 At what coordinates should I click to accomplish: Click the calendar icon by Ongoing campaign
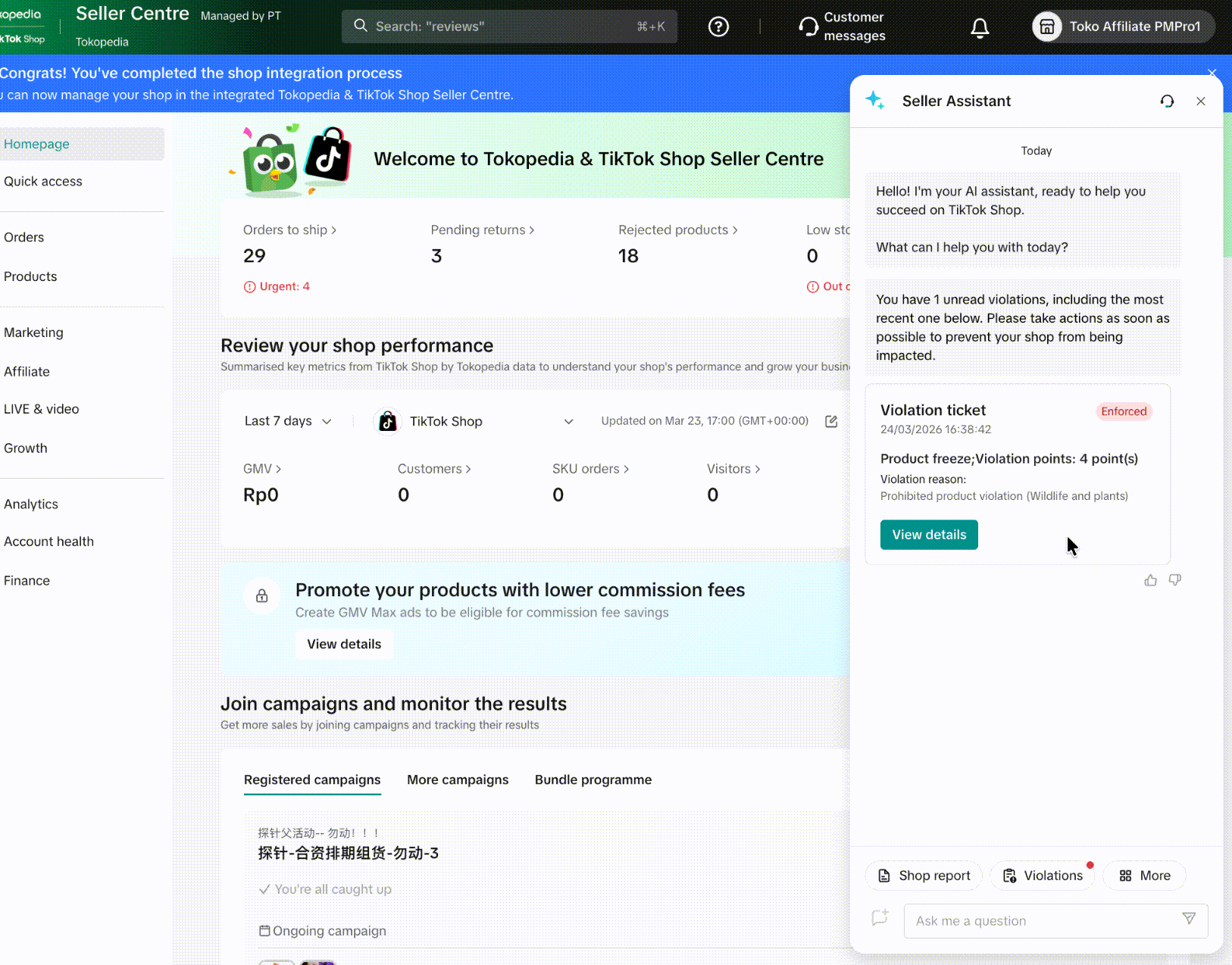(x=264, y=930)
